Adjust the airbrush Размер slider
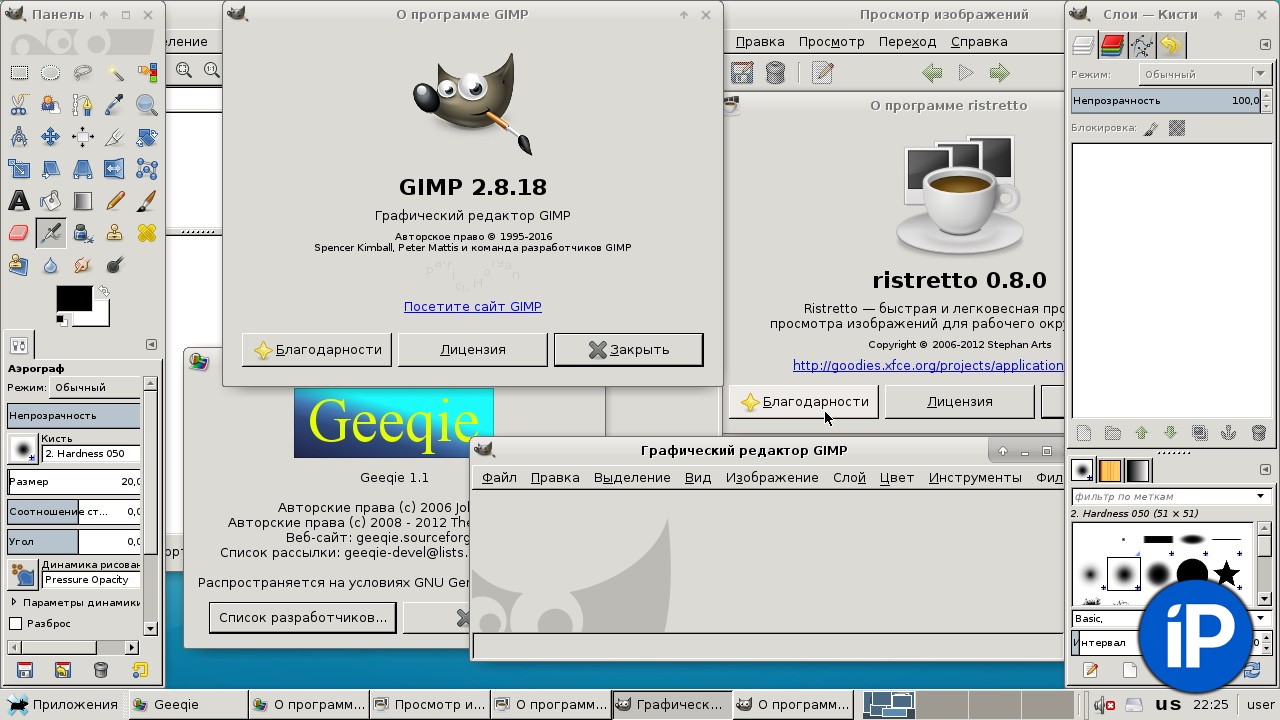The image size is (1280, 720). pyautogui.click(x=73, y=481)
